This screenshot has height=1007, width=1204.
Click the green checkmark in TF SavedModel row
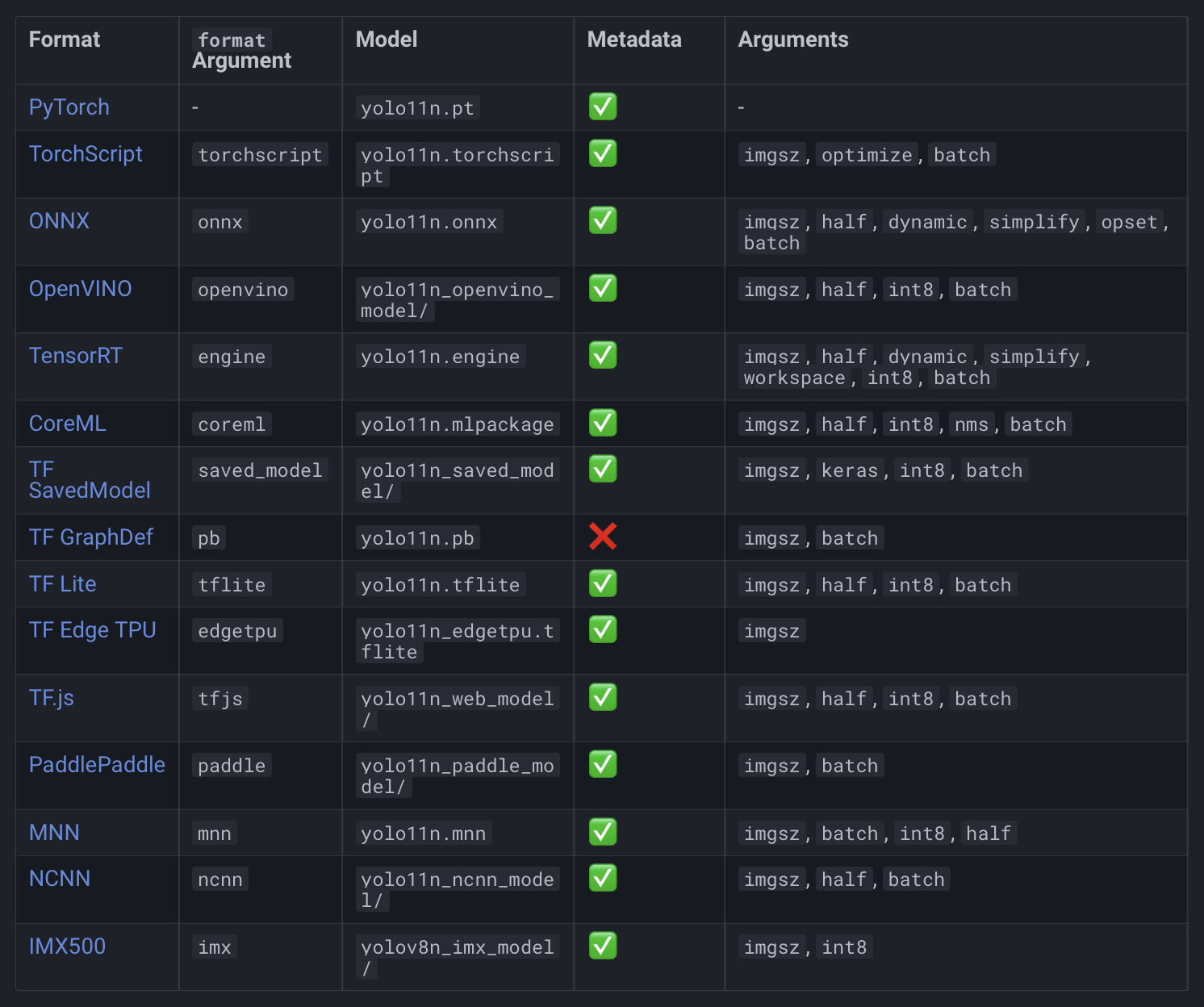click(x=603, y=469)
